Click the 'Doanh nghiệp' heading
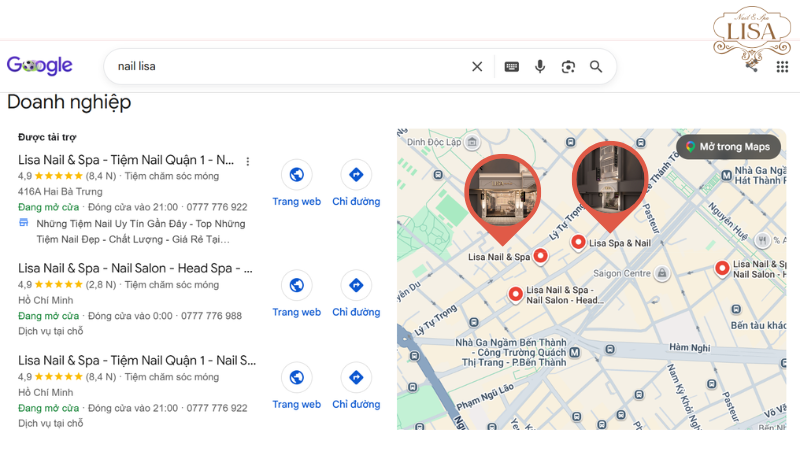800x459 pixels. 69,102
